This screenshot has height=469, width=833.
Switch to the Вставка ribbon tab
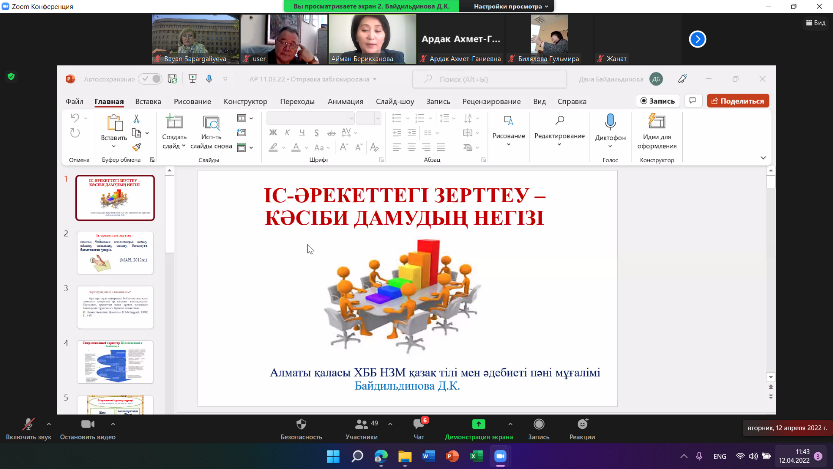[x=148, y=101]
